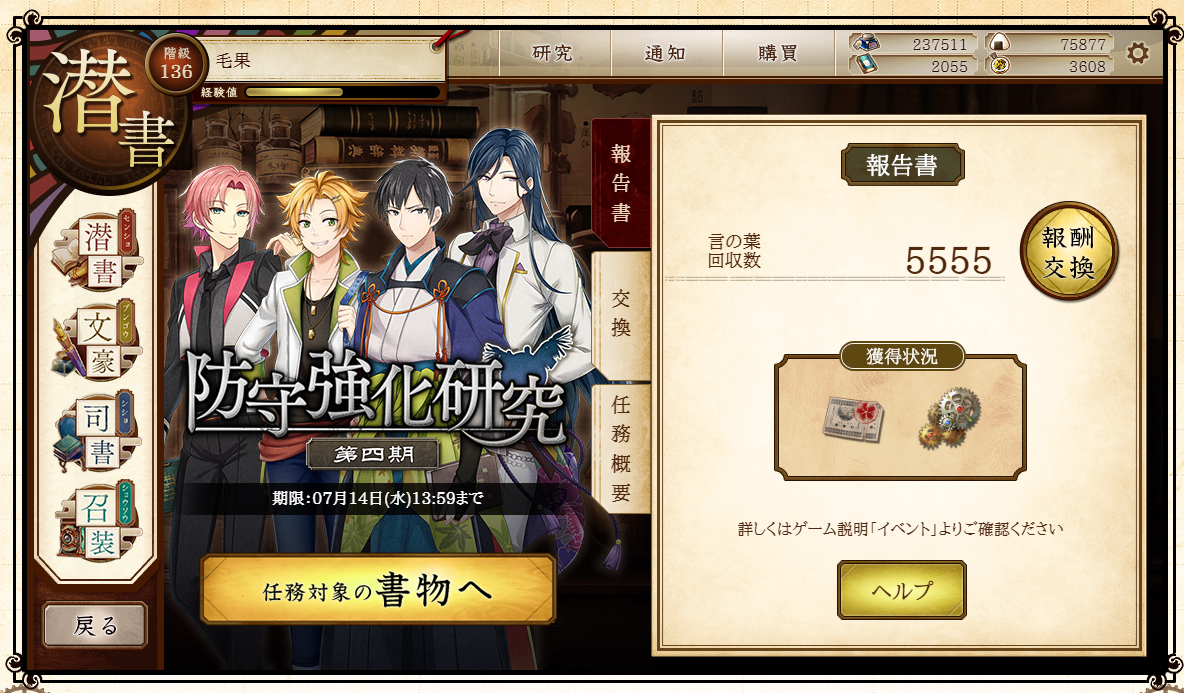1184x693 pixels.
Task: Click the 任務対象の書物へ banner button
Action: point(378,590)
